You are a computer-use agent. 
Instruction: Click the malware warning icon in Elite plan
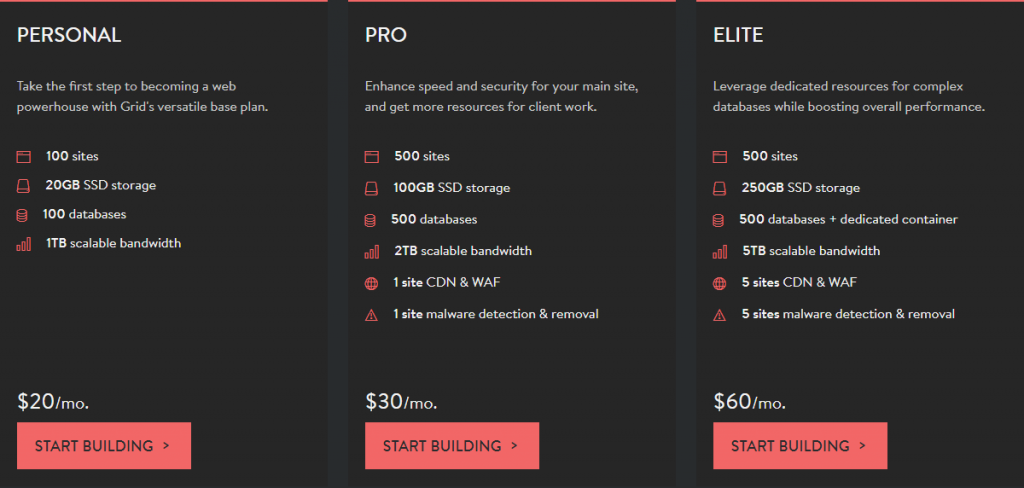click(x=719, y=315)
